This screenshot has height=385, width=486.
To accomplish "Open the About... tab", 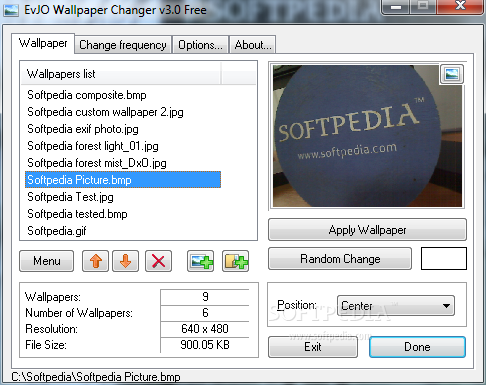I will (x=253, y=45).
